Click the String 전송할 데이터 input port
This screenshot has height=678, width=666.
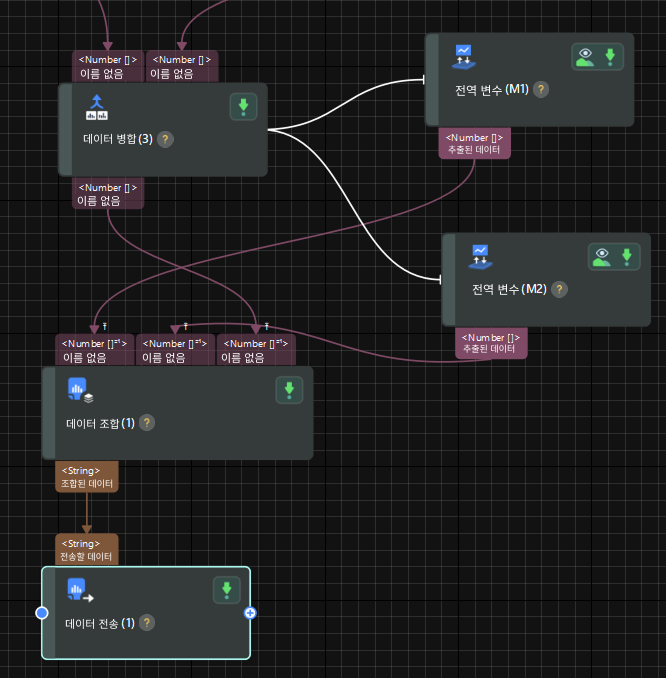pyautogui.click(x=86, y=549)
